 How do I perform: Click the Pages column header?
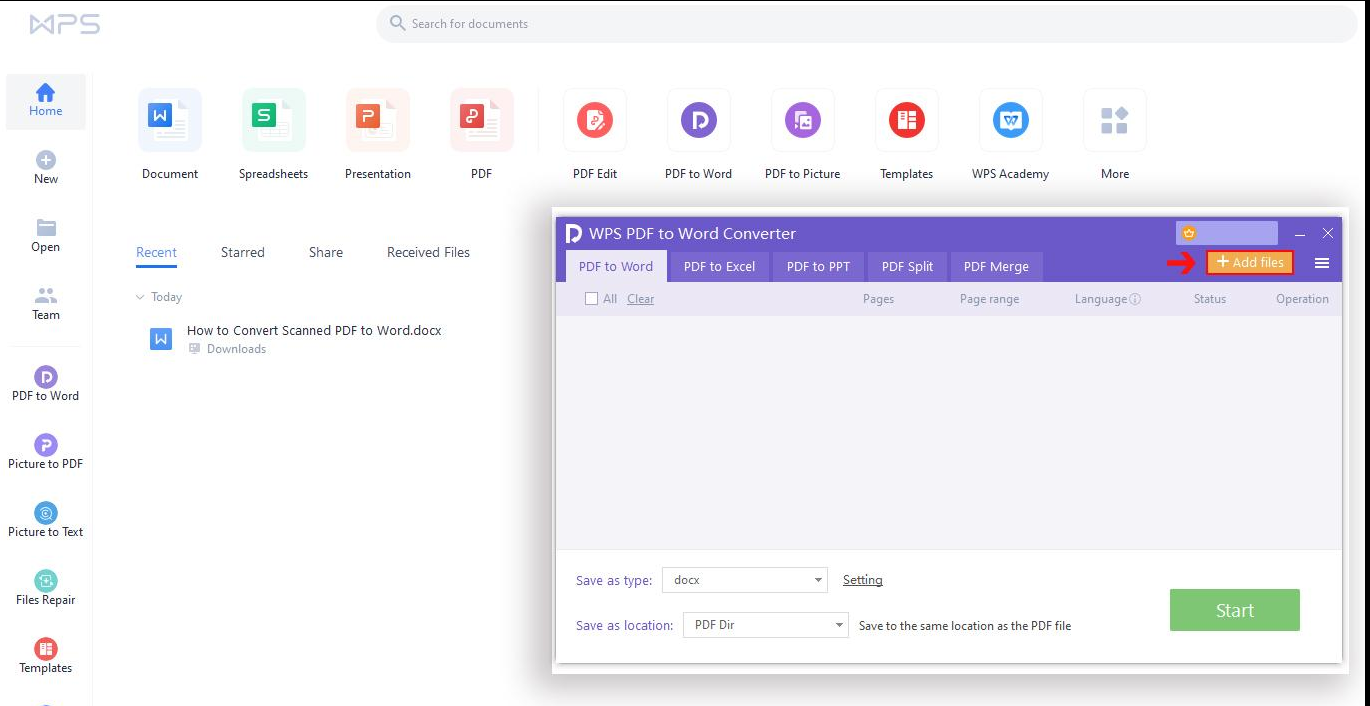pyautogui.click(x=878, y=299)
